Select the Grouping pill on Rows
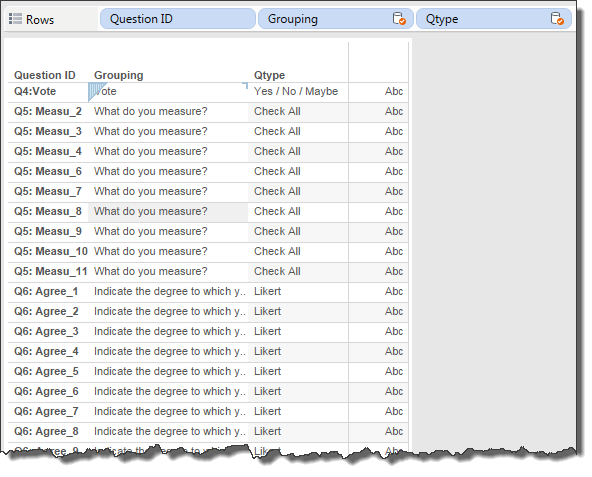 coord(336,19)
